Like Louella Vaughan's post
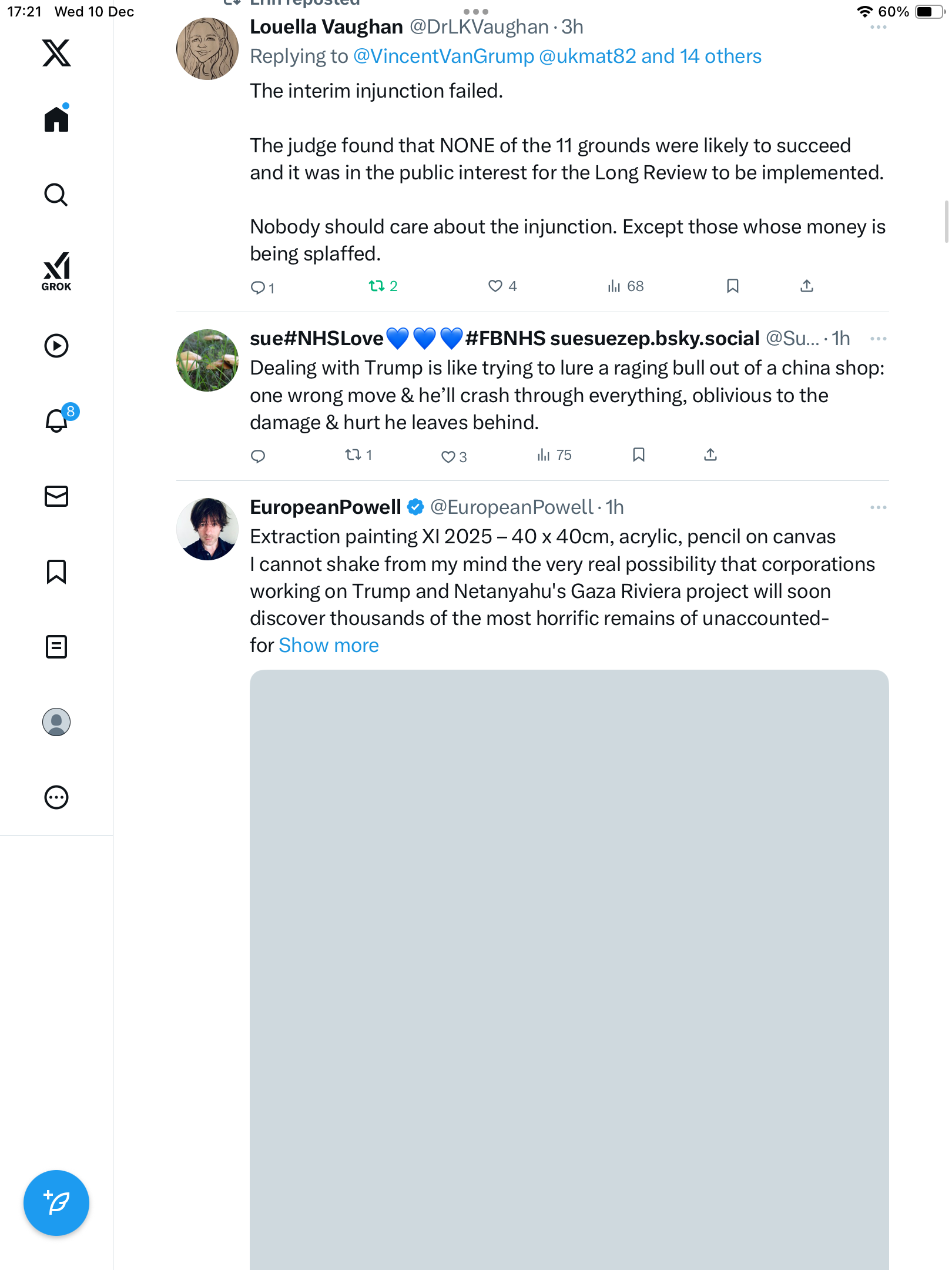Viewport: 952px width, 1270px height. click(x=495, y=286)
